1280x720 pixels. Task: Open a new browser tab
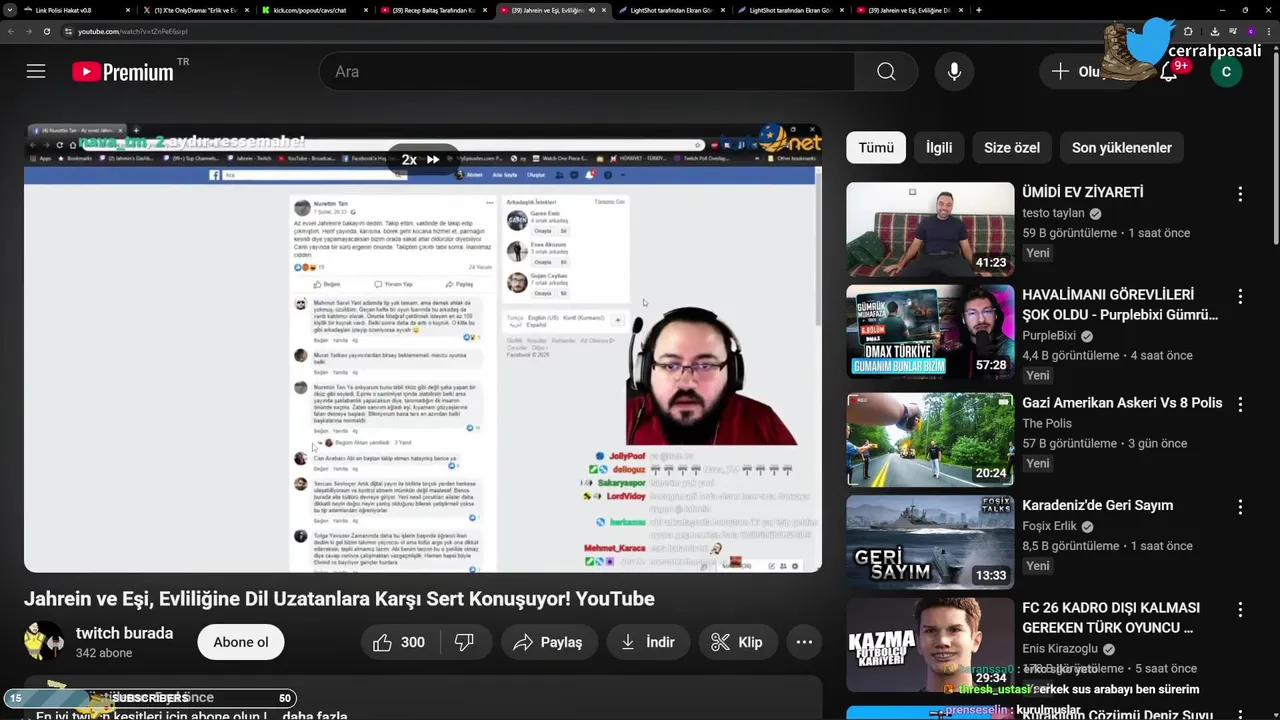(x=978, y=10)
